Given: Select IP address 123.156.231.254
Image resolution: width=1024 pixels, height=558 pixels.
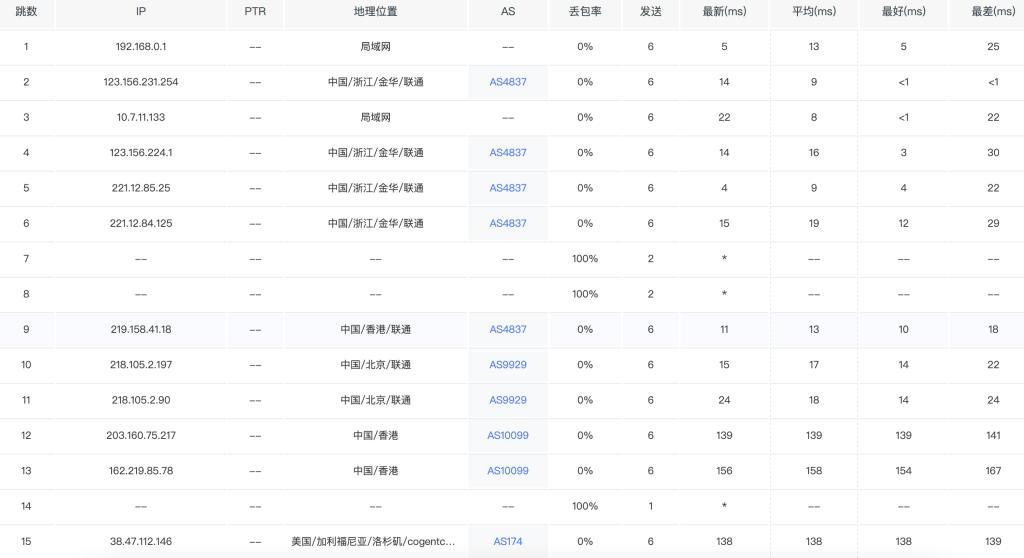Looking at the screenshot, I should point(140,82).
